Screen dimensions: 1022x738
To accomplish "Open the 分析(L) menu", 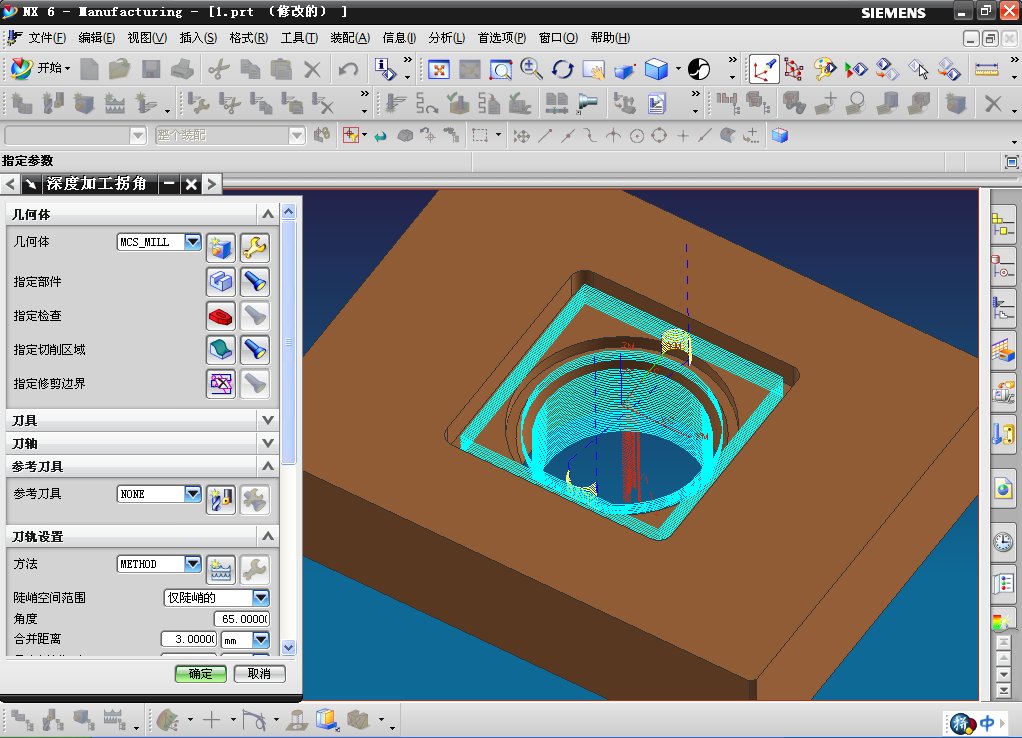I will coord(446,38).
